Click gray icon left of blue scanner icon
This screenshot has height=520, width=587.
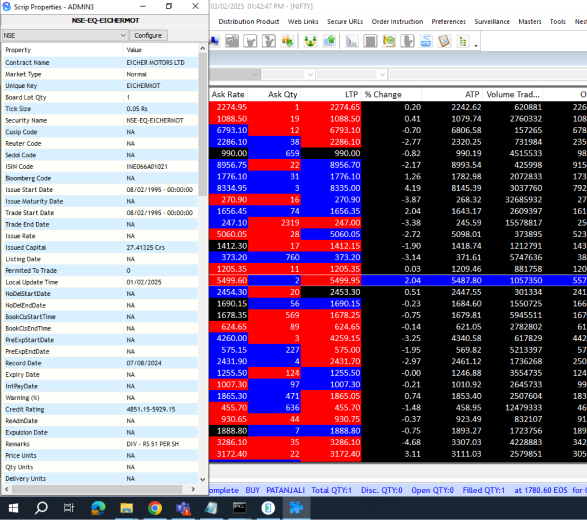407,41
